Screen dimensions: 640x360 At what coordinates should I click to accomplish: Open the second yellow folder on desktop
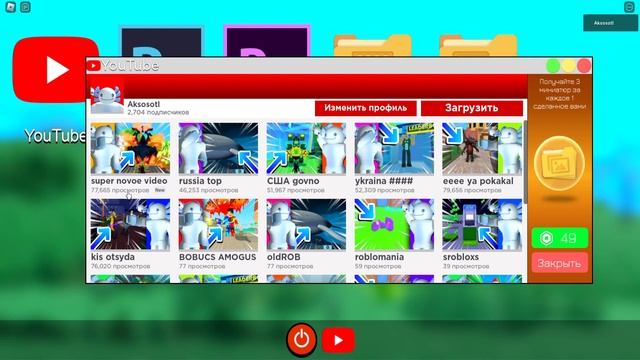(x=478, y=46)
